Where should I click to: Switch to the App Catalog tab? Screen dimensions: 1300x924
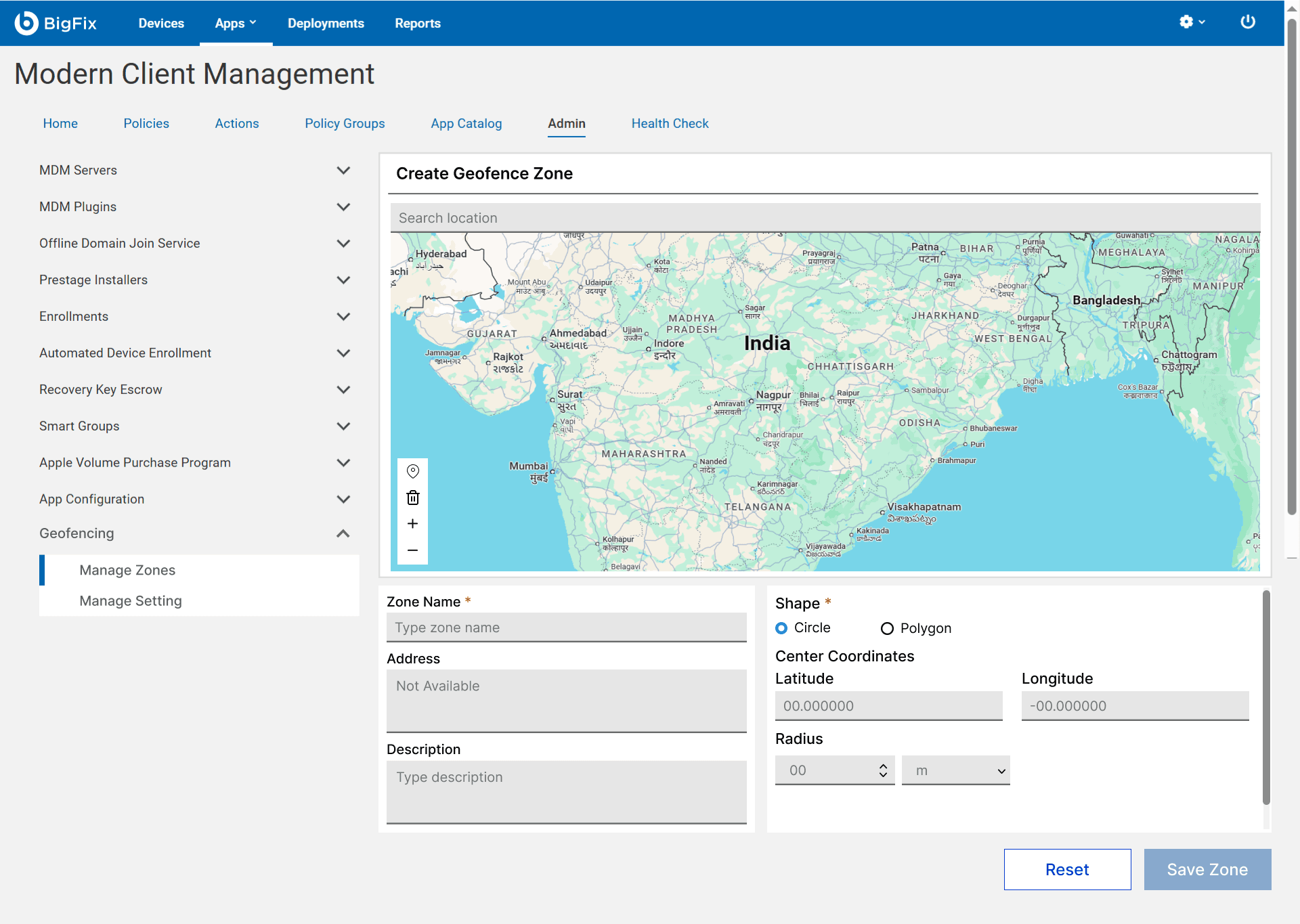point(467,123)
